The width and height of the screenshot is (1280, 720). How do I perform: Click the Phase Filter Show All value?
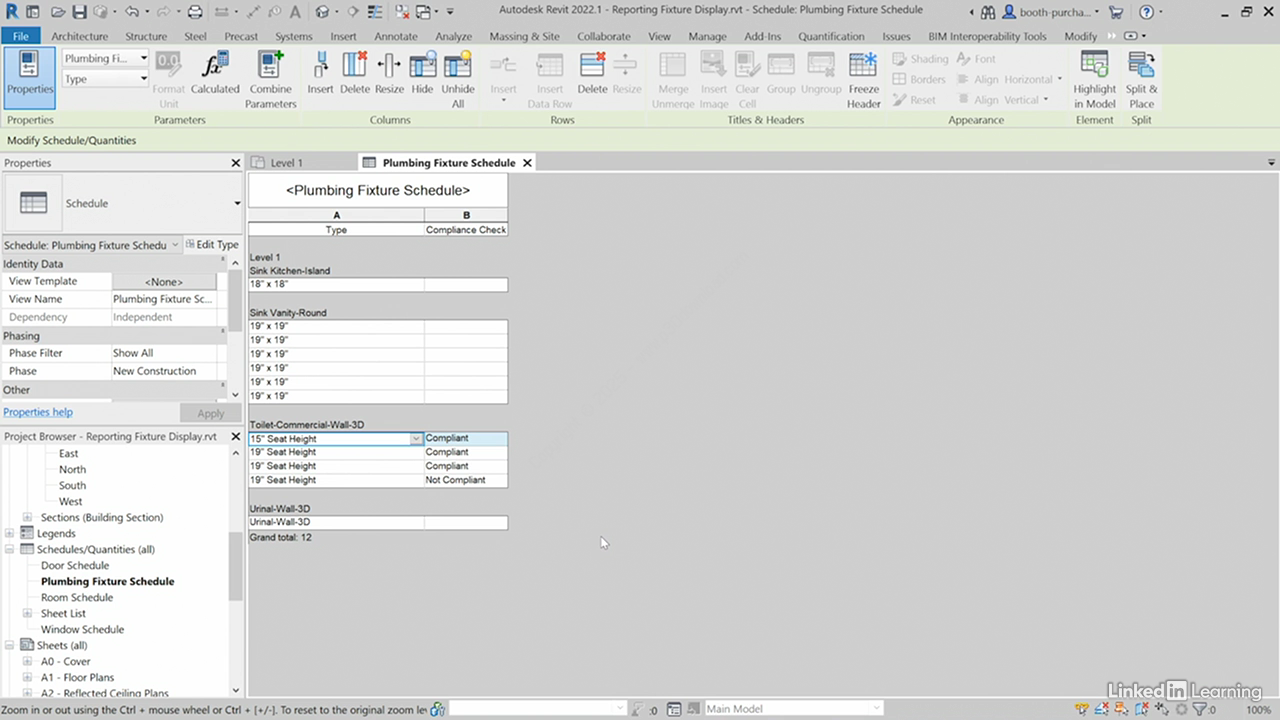164,353
